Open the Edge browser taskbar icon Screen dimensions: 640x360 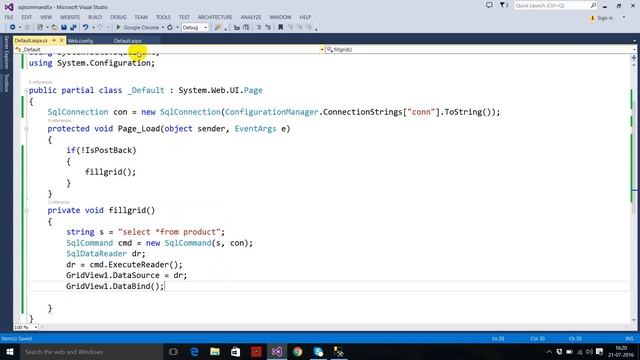pos(194,352)
